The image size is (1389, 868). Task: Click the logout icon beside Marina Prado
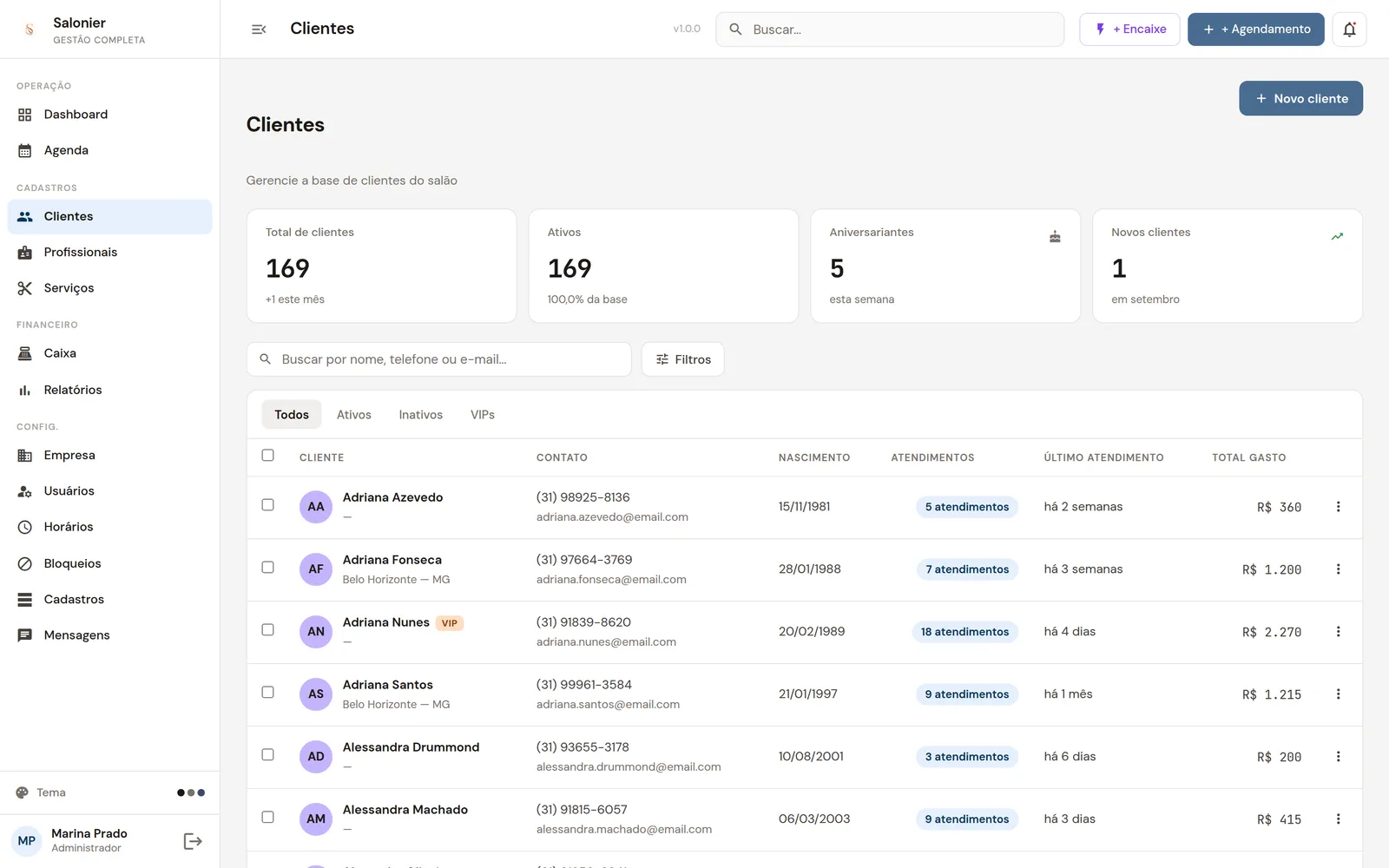coord(193,841)
